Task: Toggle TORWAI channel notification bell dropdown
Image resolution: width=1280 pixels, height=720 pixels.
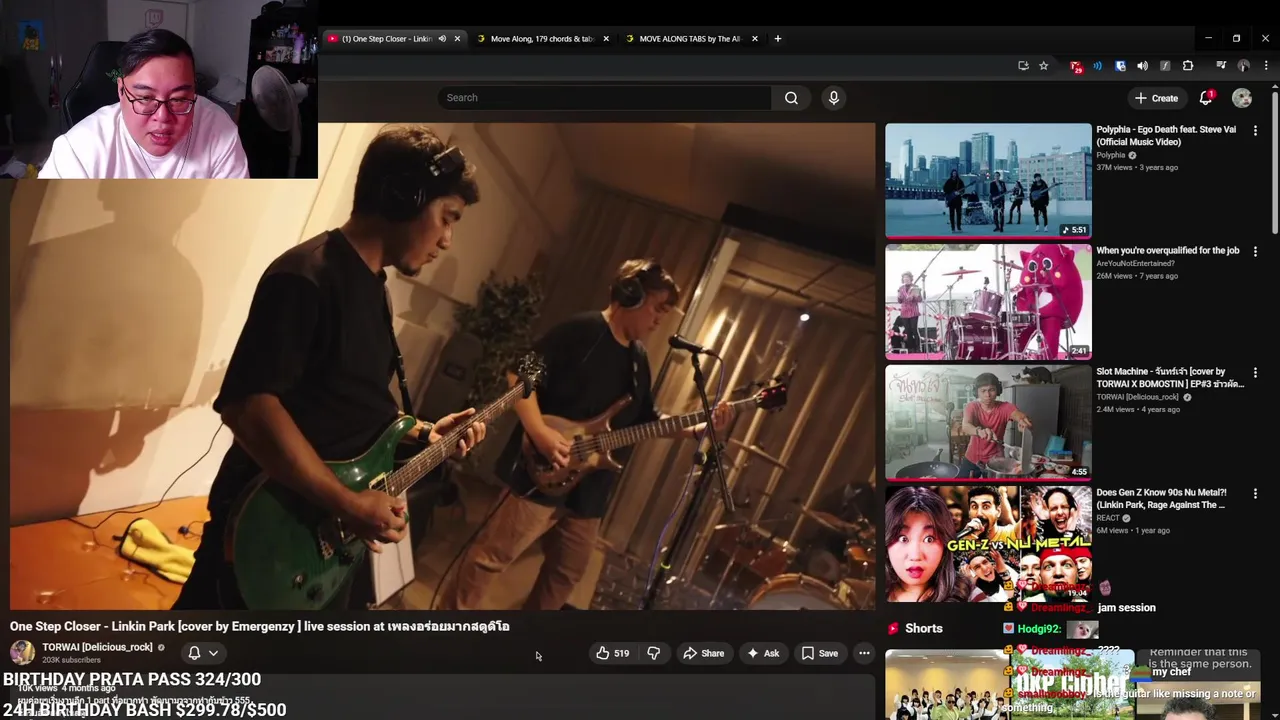Action: click(x=203, y=653)
